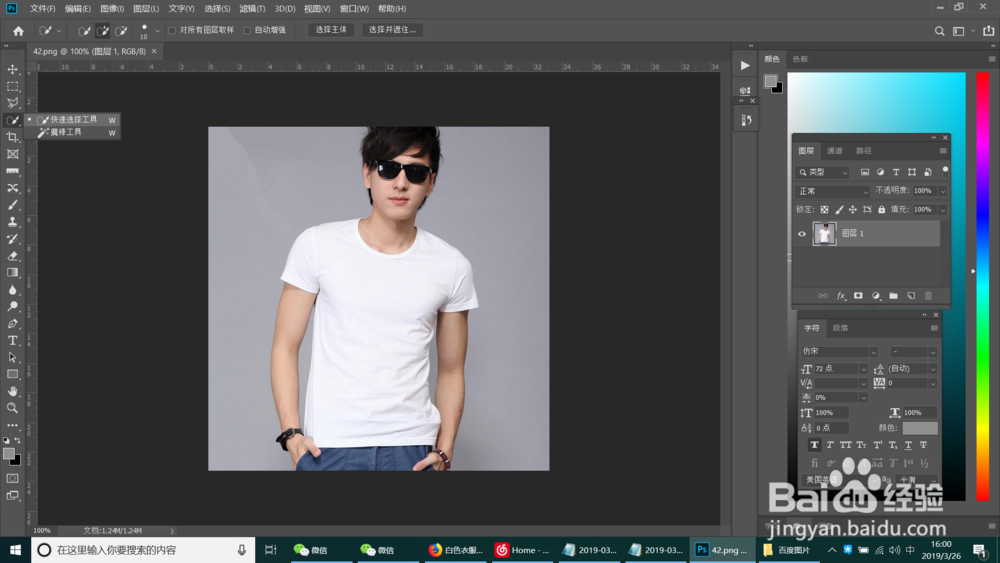Screen dimensions: 1000x563
Task: Click the 选择并遮住... button
Action: [392, 30]
